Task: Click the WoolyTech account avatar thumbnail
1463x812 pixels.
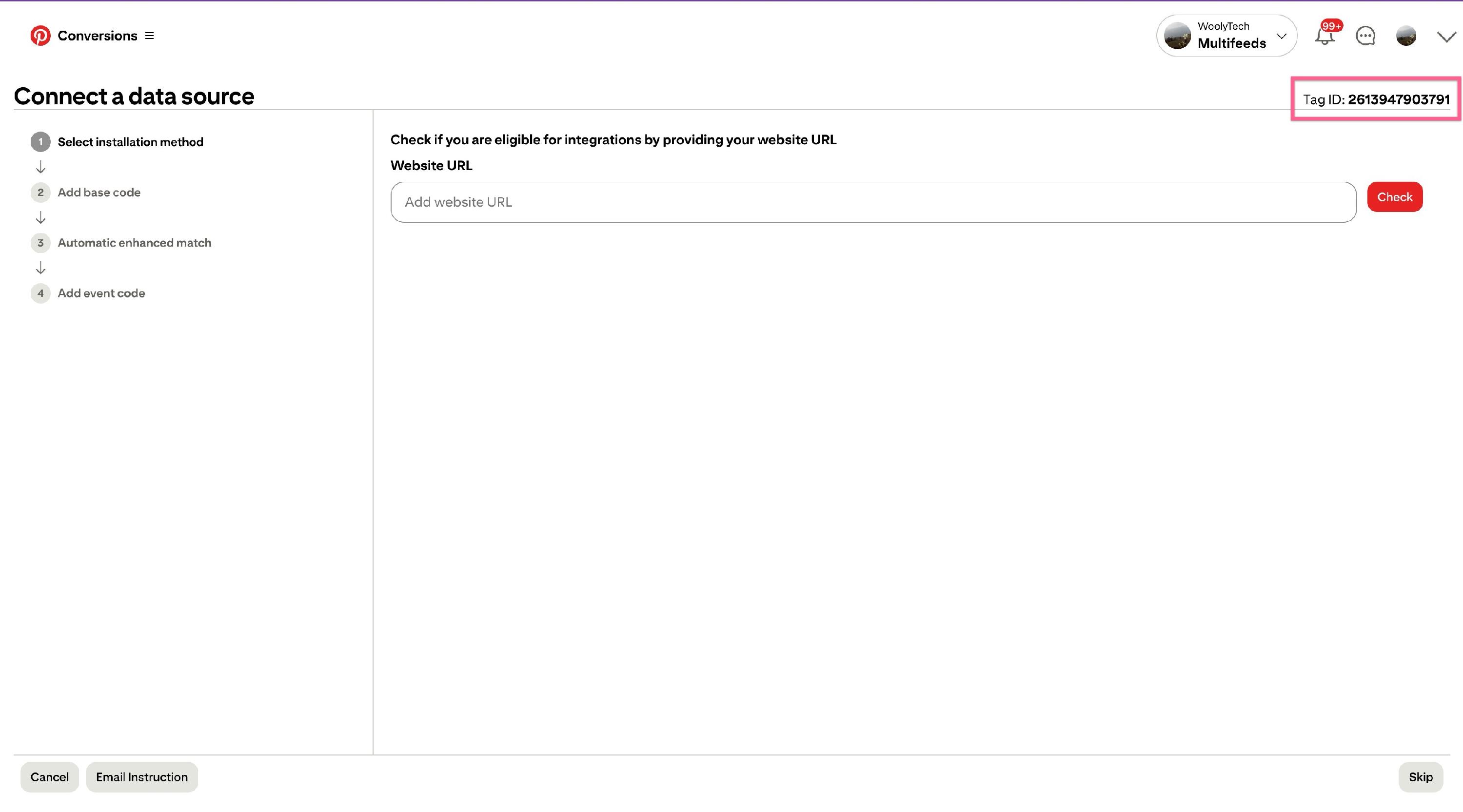Action: (1177, 36)
